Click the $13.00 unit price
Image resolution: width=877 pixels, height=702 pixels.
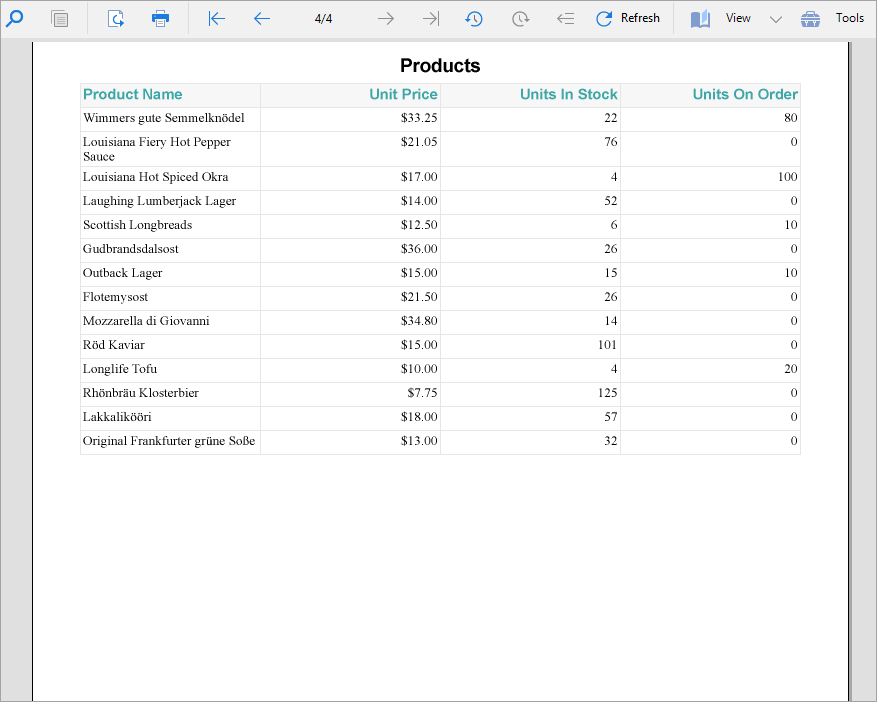click(x=419, y=441)
